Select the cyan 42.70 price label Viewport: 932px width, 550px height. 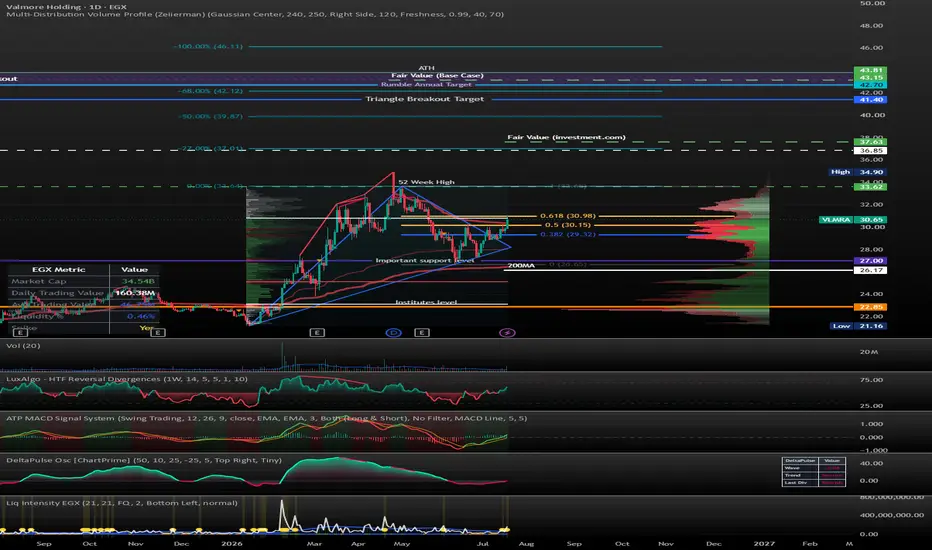point(870,85)
